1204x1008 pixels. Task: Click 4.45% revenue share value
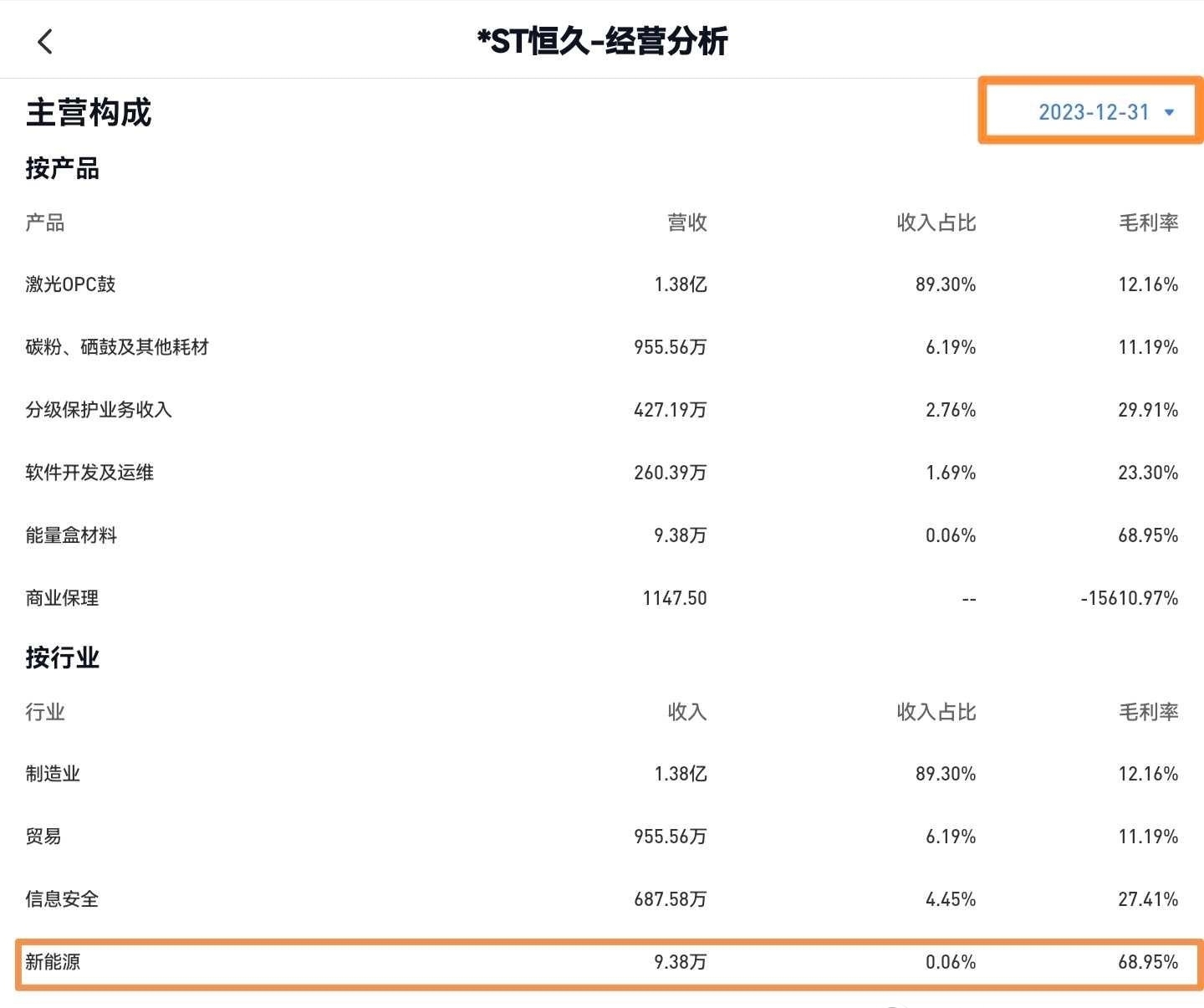[x=951, y=899]
